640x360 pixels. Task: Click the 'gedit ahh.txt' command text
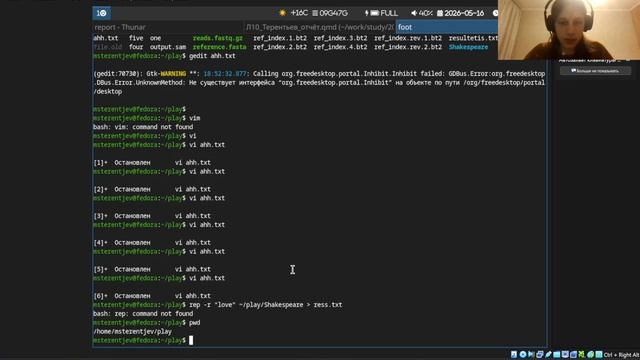pos(212,56)
